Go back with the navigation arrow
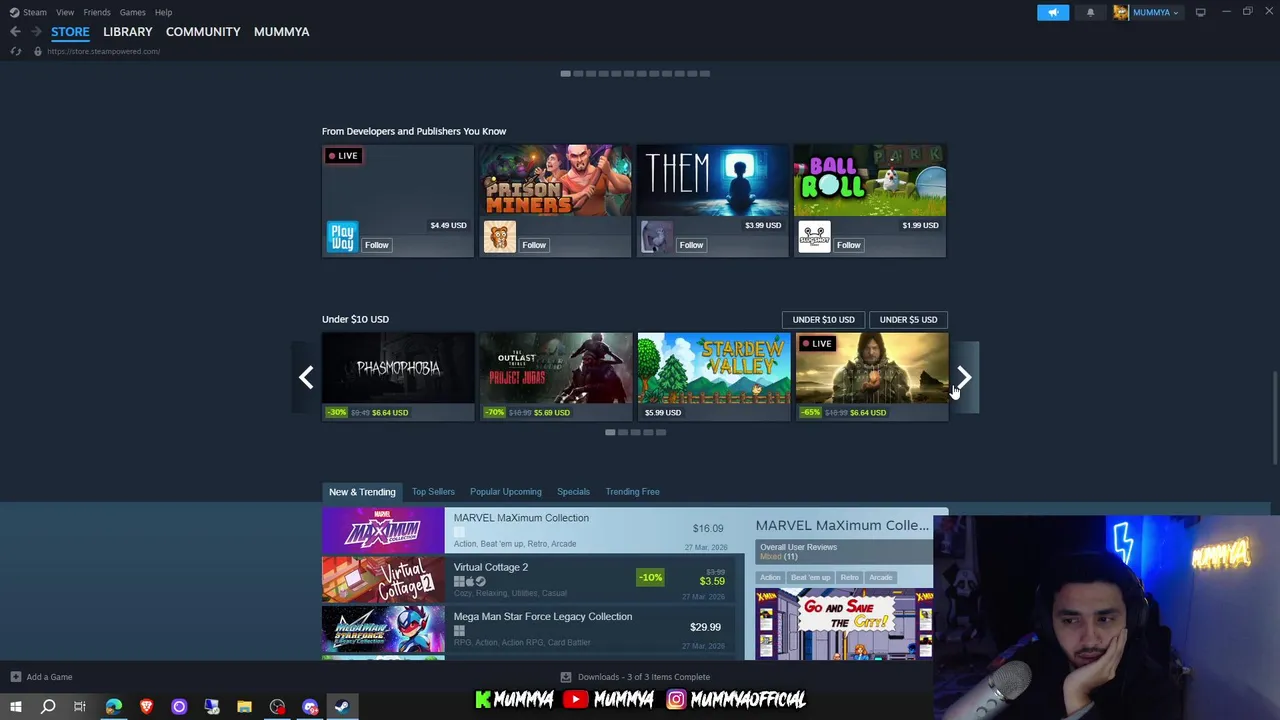Image resolution: width=1280 pixels, height=720 pixels. (x=15, y=32)
